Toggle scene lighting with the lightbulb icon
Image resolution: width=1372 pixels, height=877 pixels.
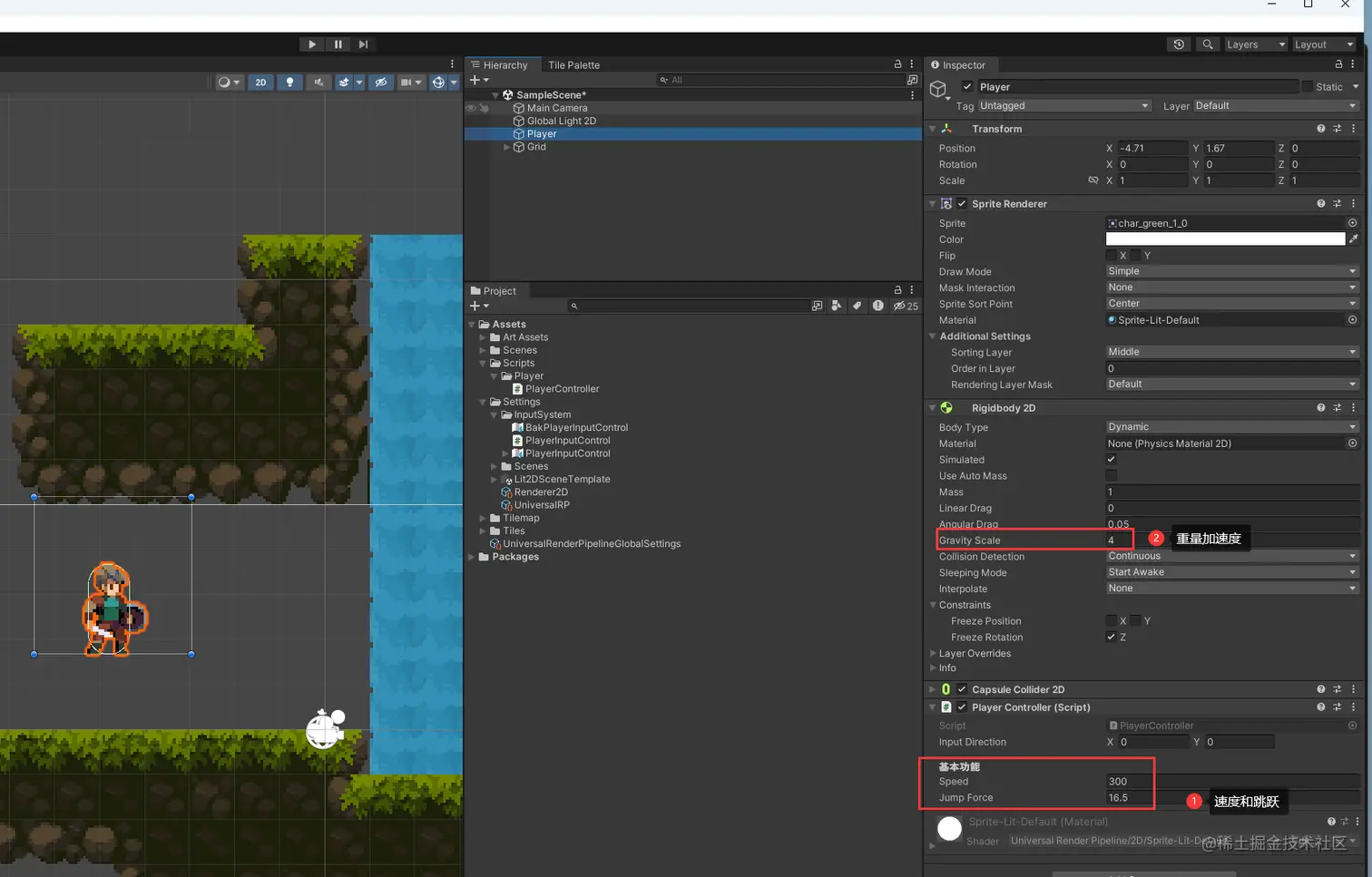click(x=289, y=83)
